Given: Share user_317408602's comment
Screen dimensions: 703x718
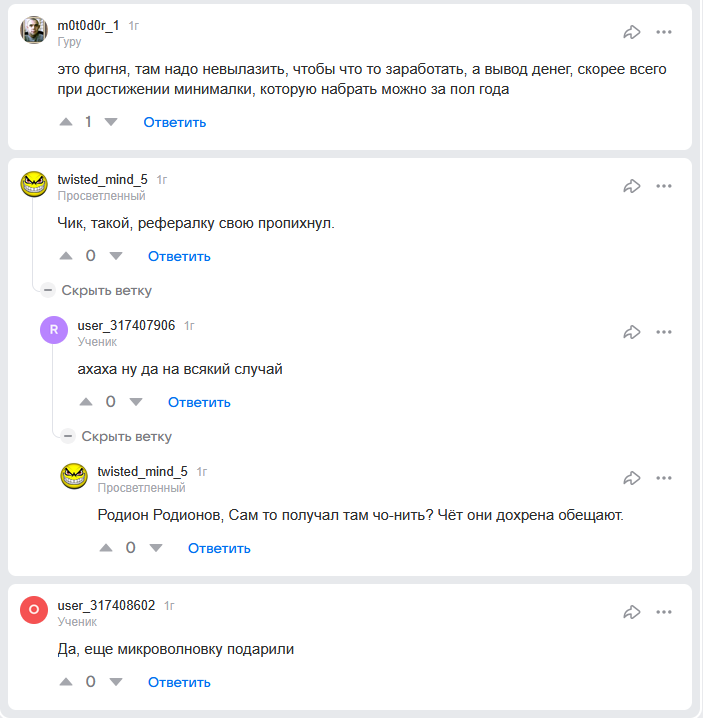Looking at the screenshot, I should 632,612.
